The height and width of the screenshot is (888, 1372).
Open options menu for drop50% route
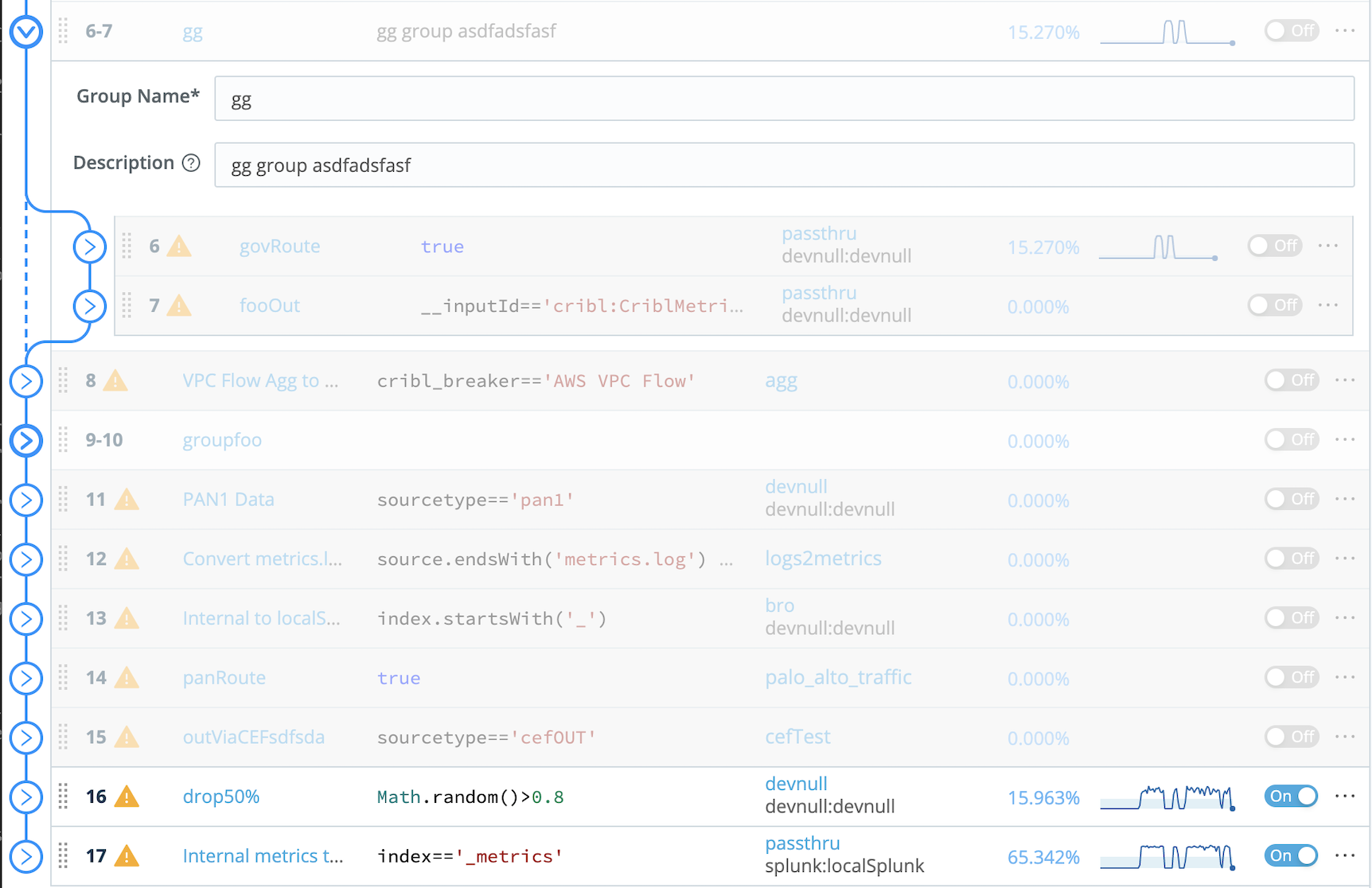coord(1345,796)
